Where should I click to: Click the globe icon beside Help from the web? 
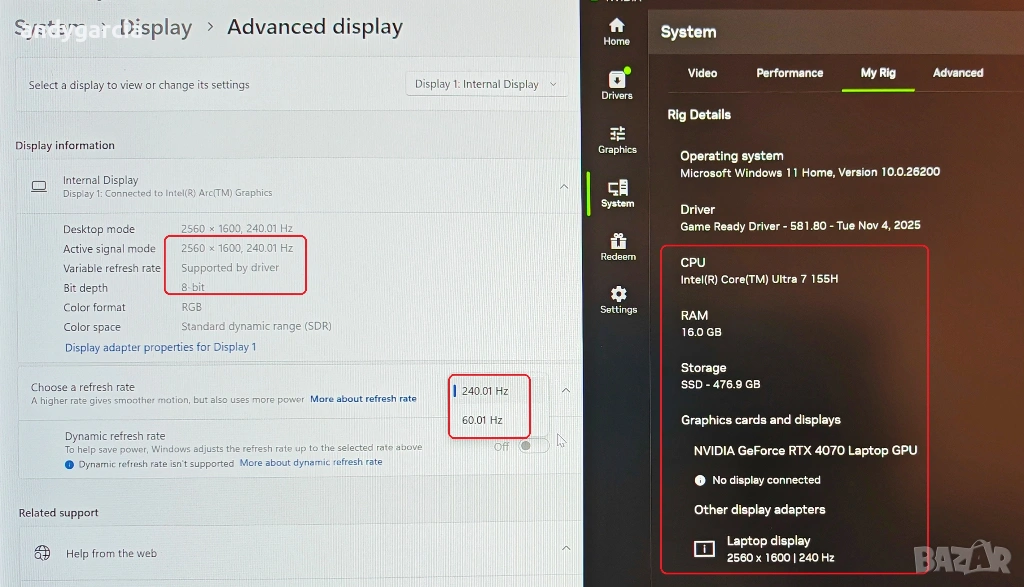[x=42, y=553]
